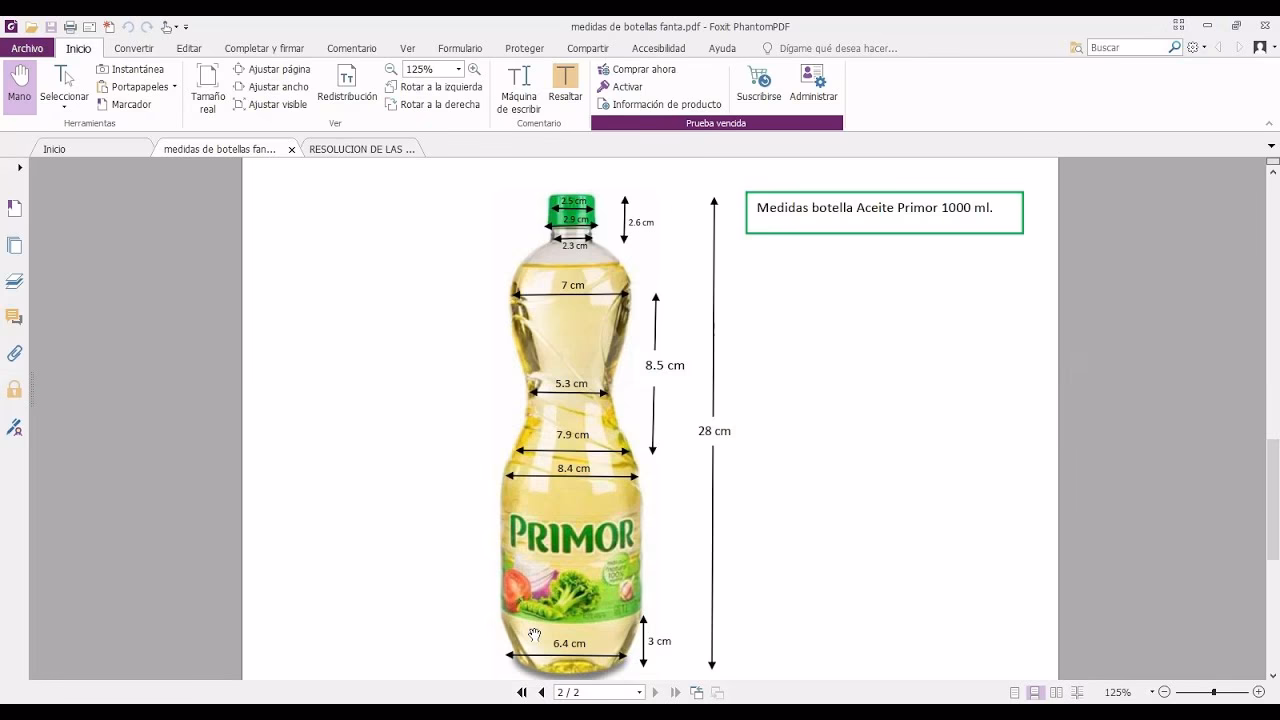The width and height of the screenshot is (1280, 720).
Task: Enable single page view mode
Action: [x=1014, y=691]
